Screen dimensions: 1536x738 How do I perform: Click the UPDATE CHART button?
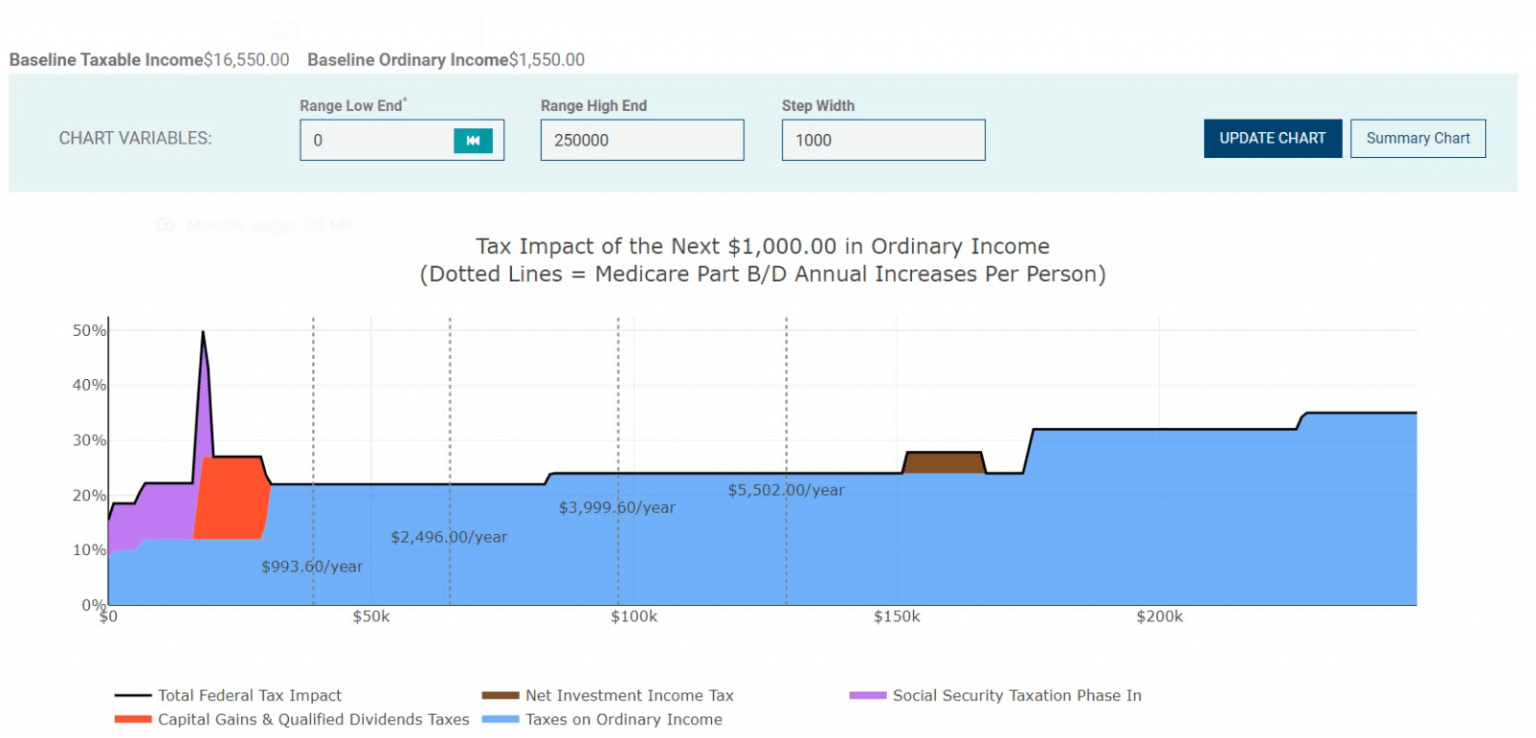(1272, 138)
